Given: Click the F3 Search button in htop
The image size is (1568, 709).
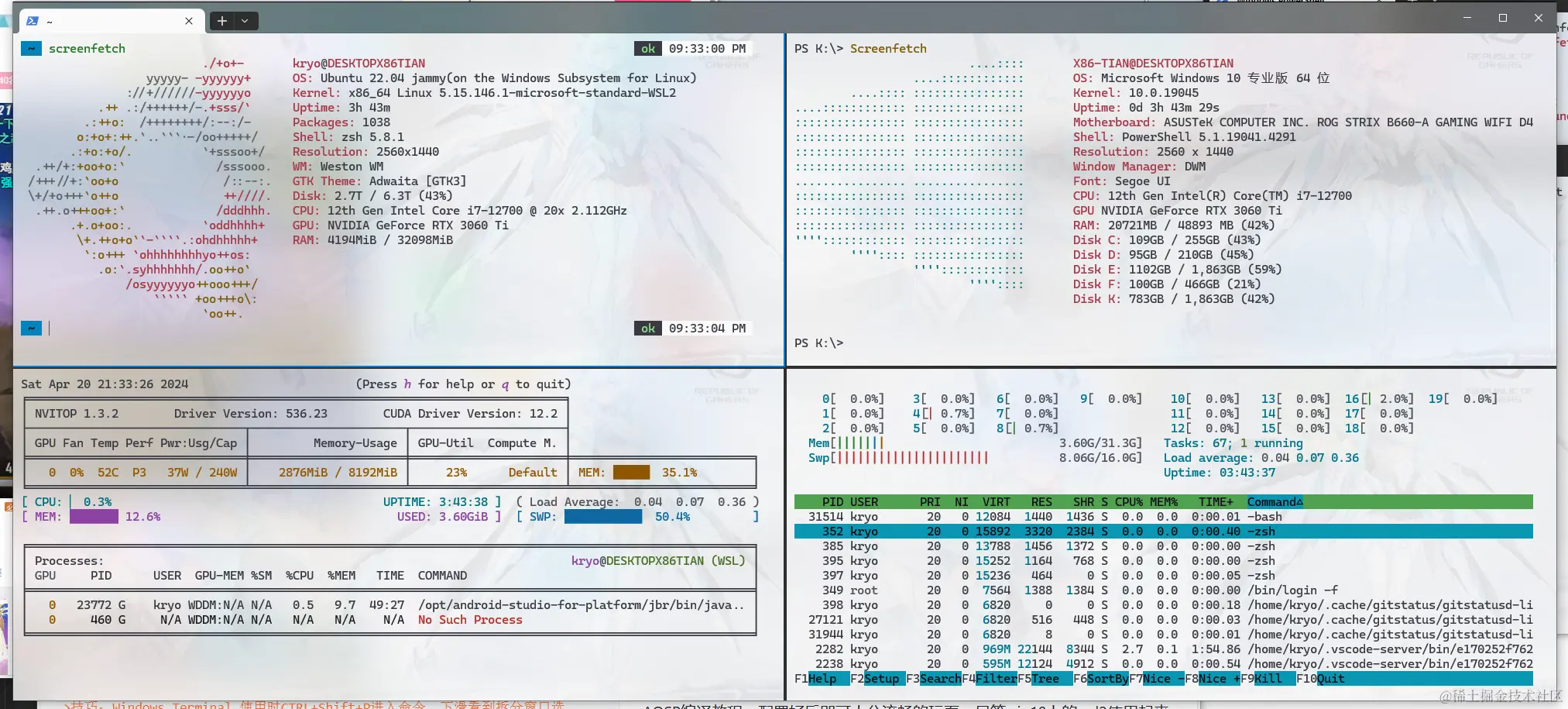Looking at the screenshot, I should click(934, 679).
